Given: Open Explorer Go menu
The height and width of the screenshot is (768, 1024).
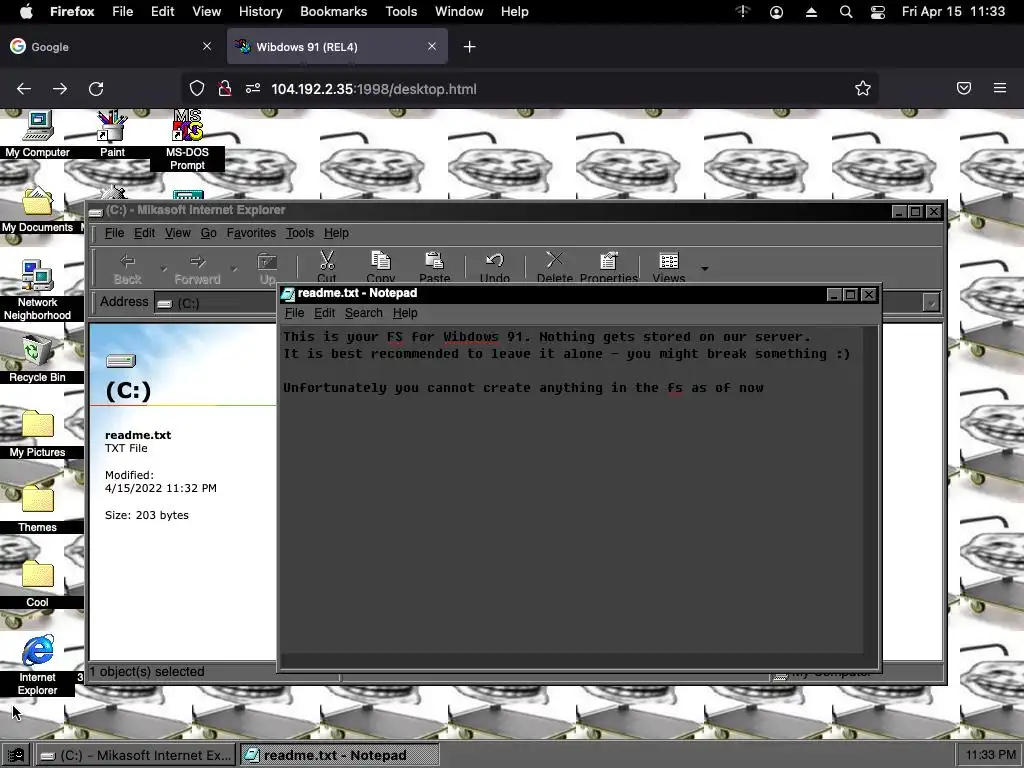Looking at the screenshot, I should tap(208, 232).
